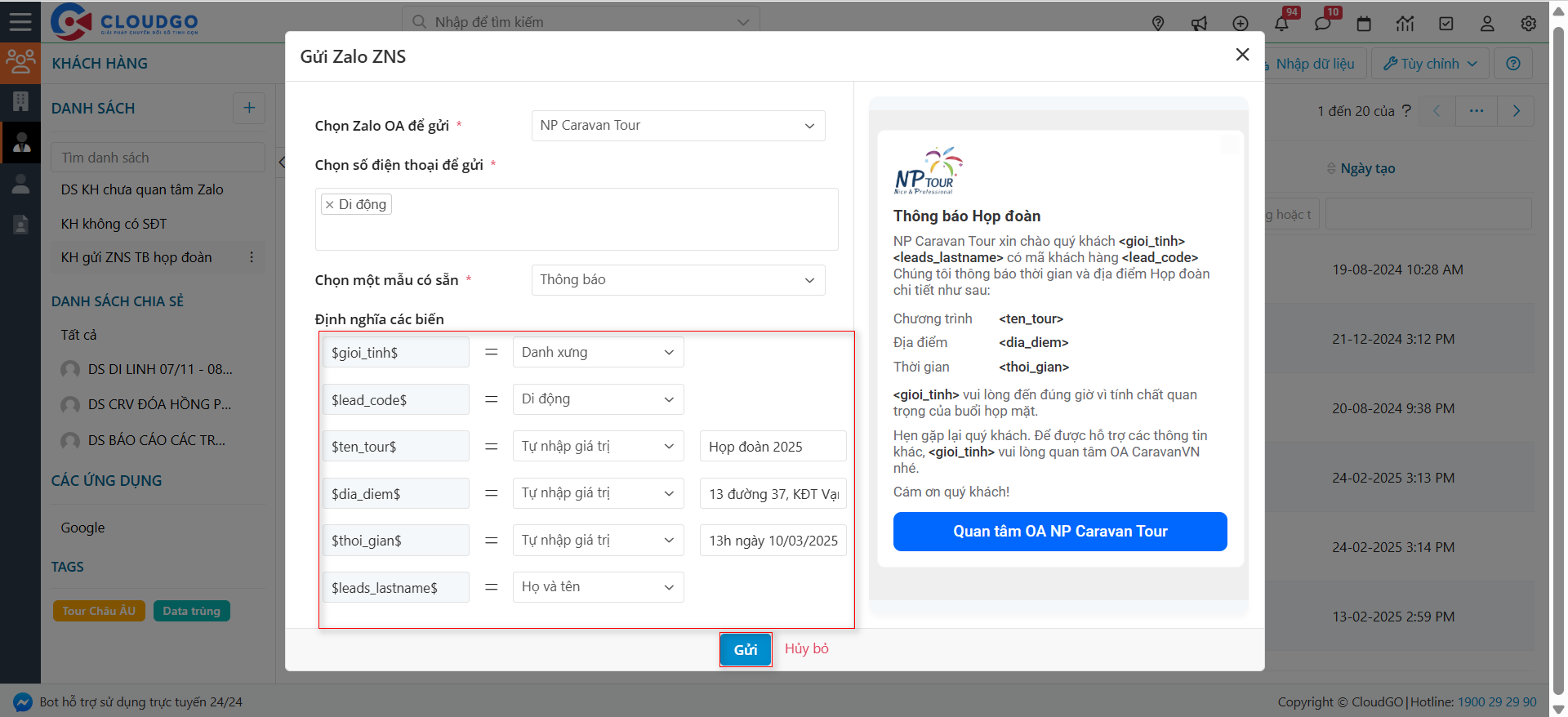Click the help question mark button

click(x=1513, y=64)
